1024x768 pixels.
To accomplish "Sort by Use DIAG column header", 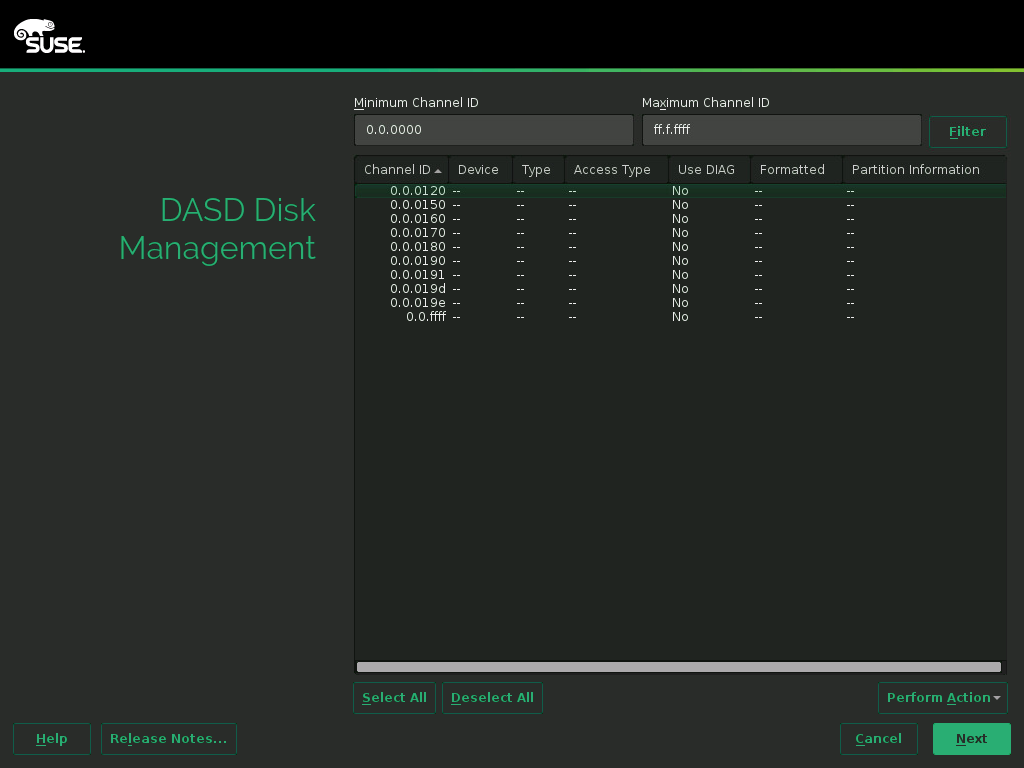I will (707, 170).
